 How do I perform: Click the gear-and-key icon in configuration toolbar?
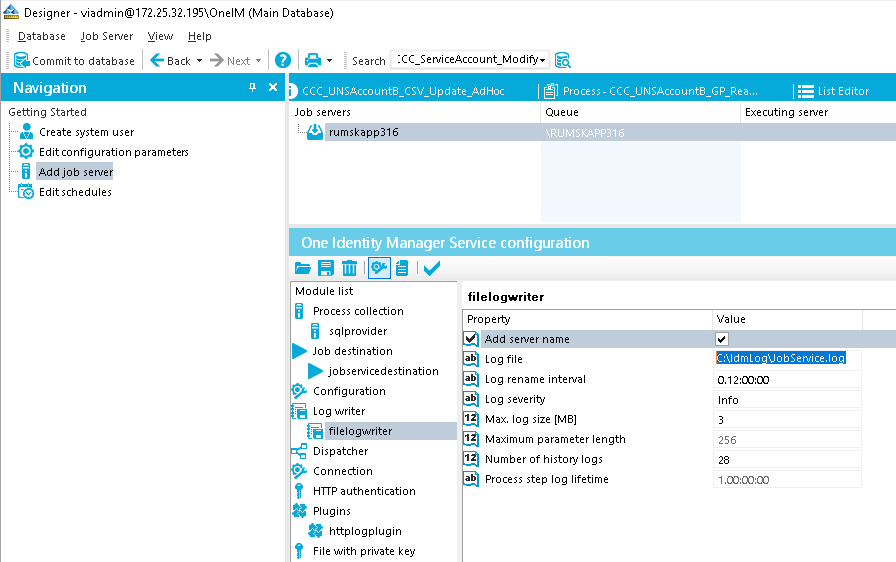[x=379, y=268]
